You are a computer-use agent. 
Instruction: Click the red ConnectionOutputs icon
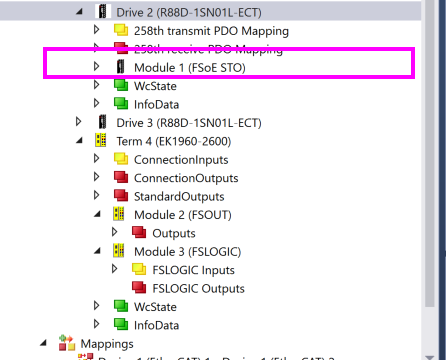point(121,177)
